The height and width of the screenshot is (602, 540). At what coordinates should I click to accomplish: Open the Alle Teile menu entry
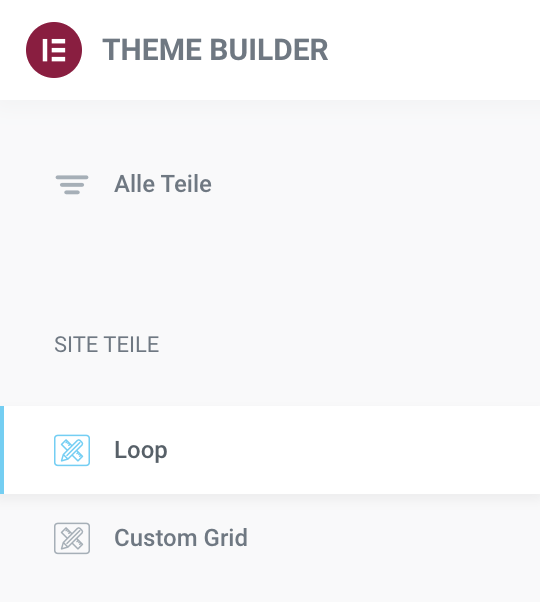[163, 184]
